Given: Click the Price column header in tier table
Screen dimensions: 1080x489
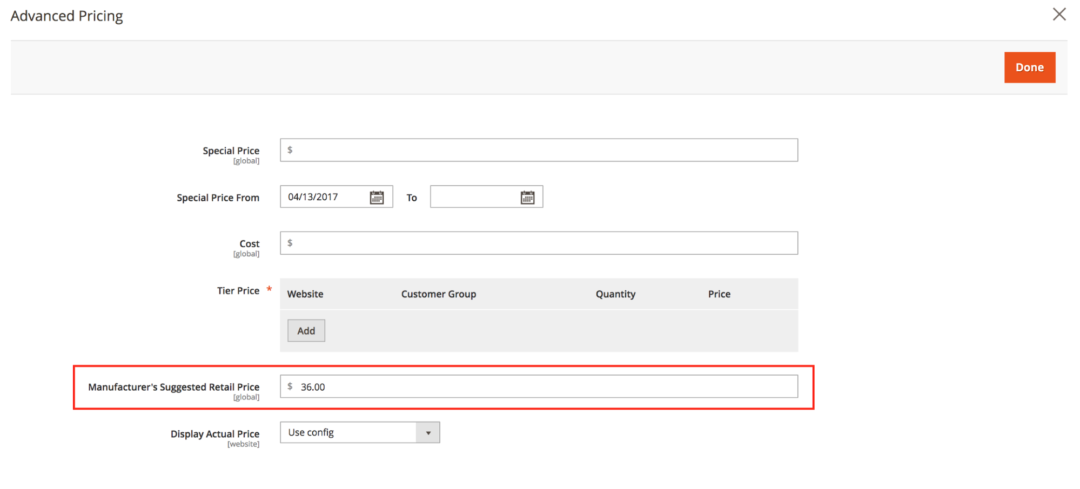Looking at the screenshot, I should point(719,294).
